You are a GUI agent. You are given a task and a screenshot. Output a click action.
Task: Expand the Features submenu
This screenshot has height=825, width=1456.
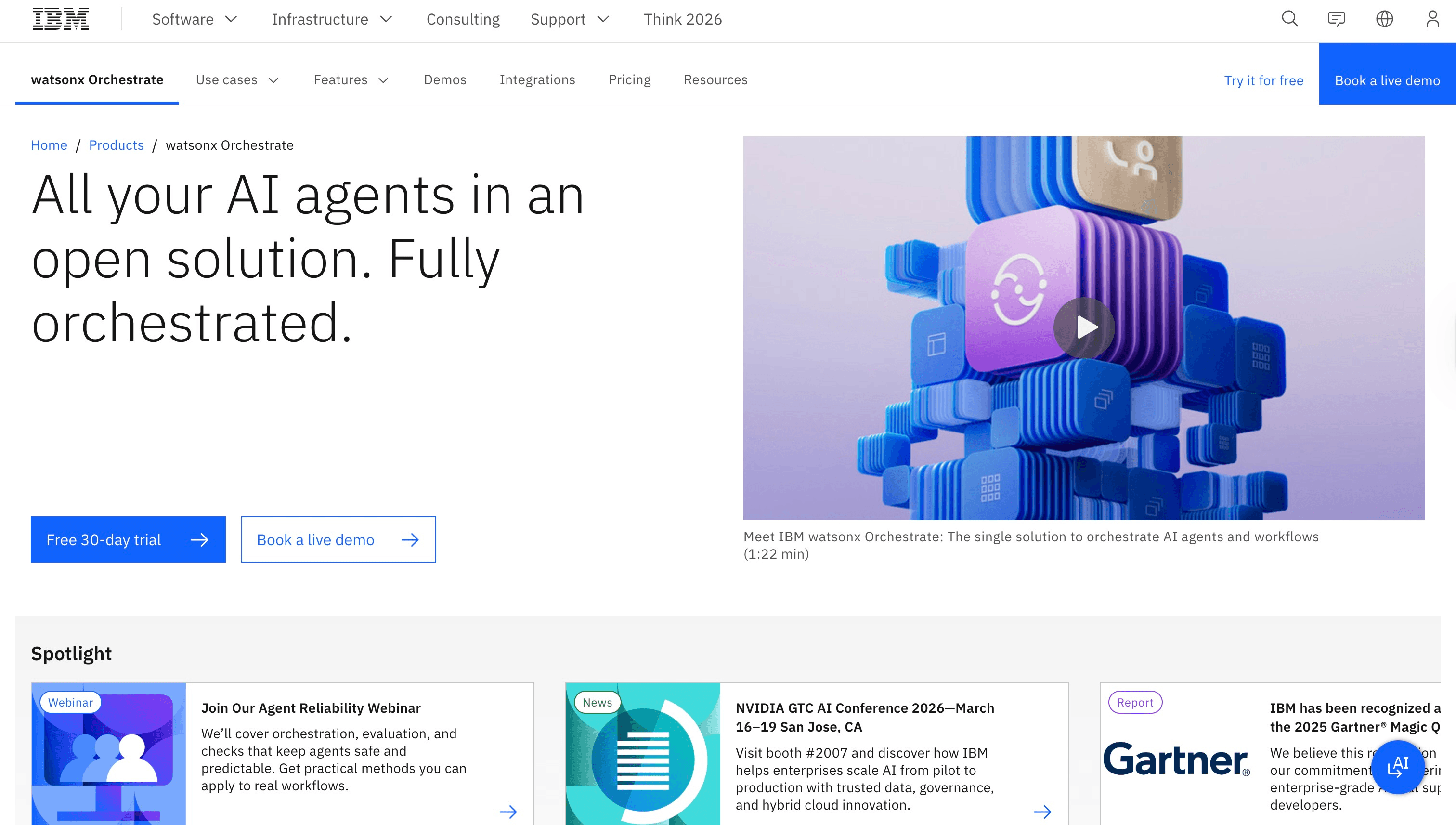pos(351,80)
